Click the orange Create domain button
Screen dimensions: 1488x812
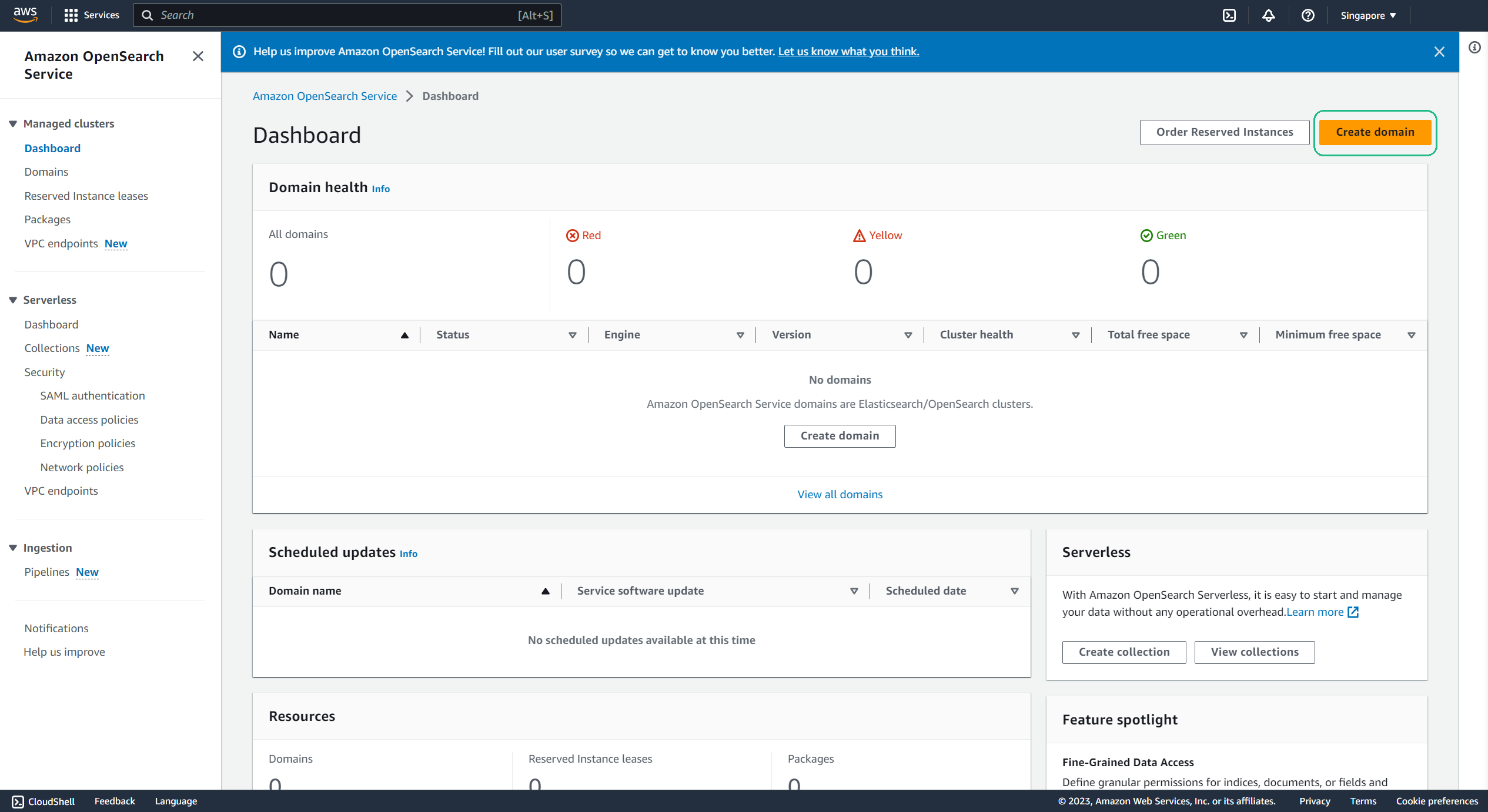click(1375, 133)
